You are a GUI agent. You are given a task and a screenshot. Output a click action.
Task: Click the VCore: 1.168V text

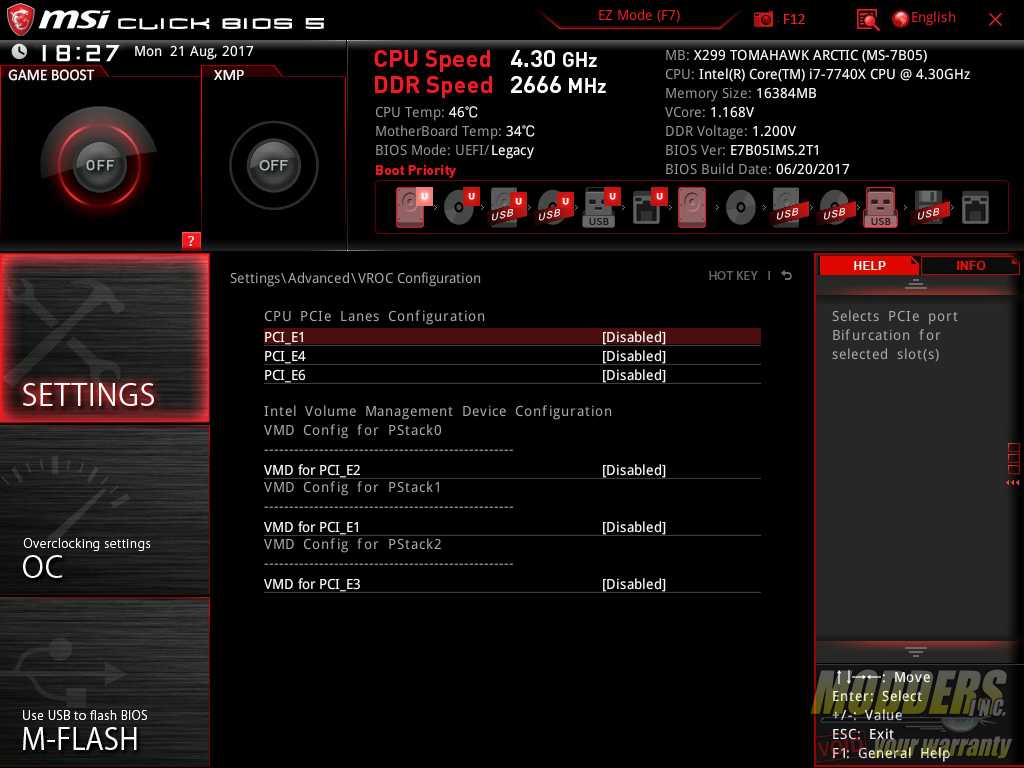click(709, 112)
